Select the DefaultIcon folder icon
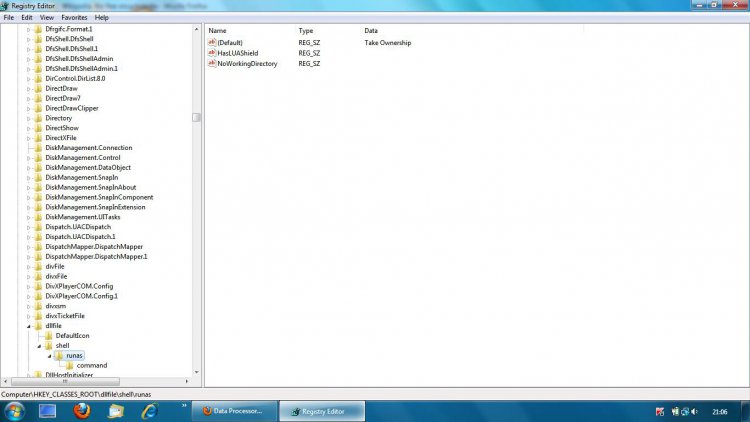 [x=48, y=335]
